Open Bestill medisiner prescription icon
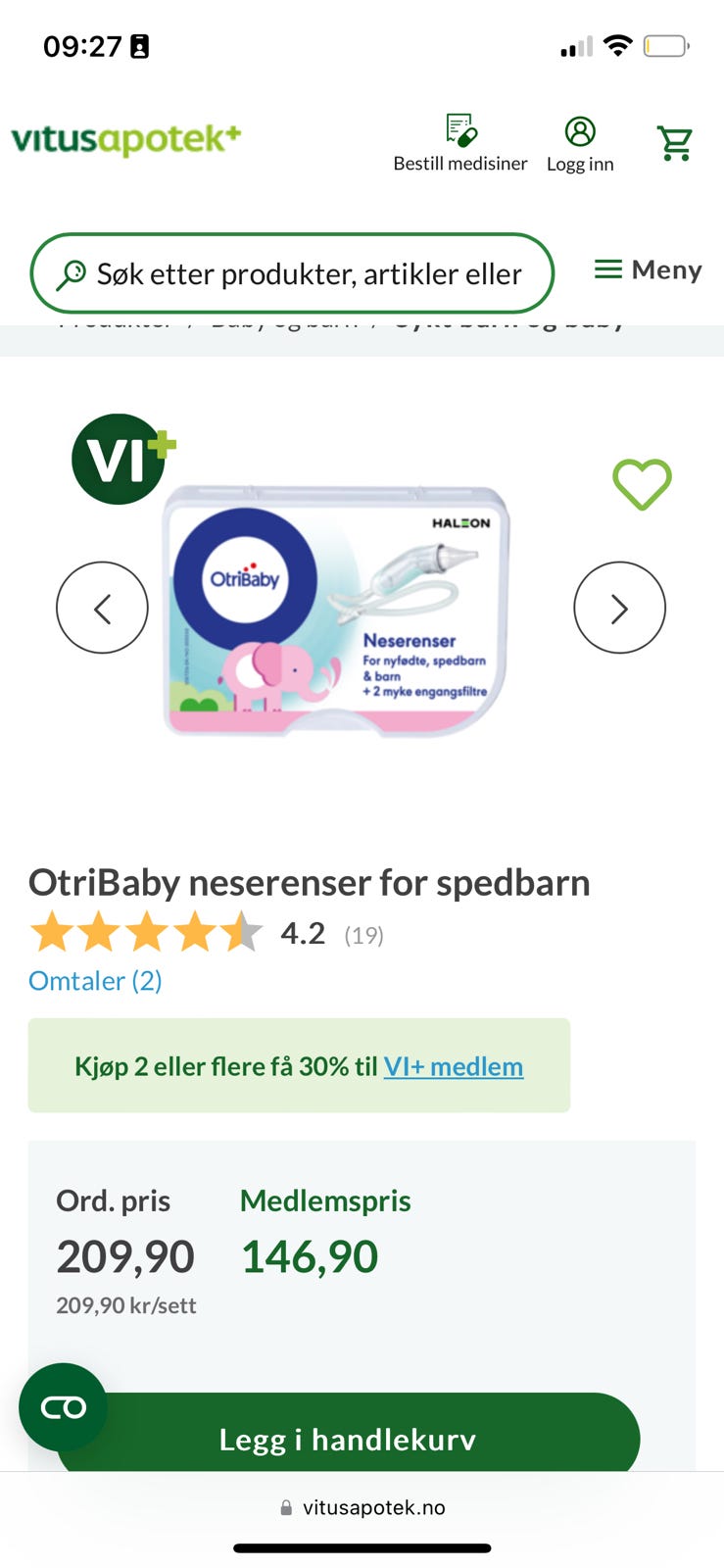This screenshot has height=1568, width=724. pyautogui.click(x=460, y=130)
